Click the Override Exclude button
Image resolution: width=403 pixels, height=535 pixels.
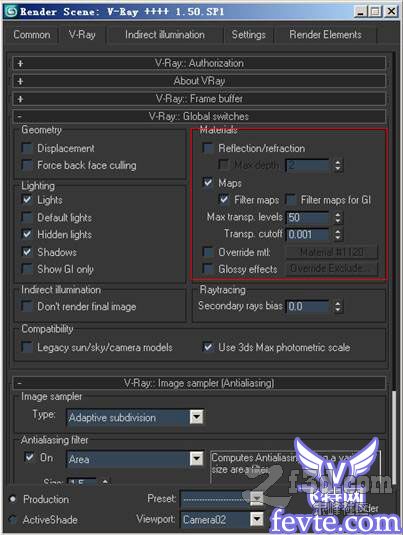click(x=332, y=269)
